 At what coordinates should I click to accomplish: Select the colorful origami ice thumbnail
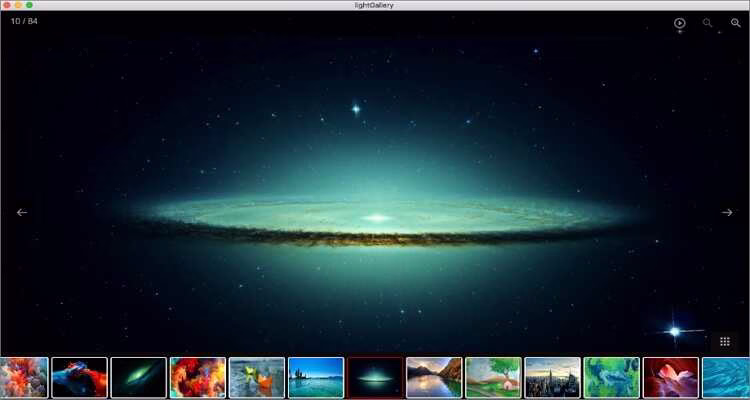[257, 378]
